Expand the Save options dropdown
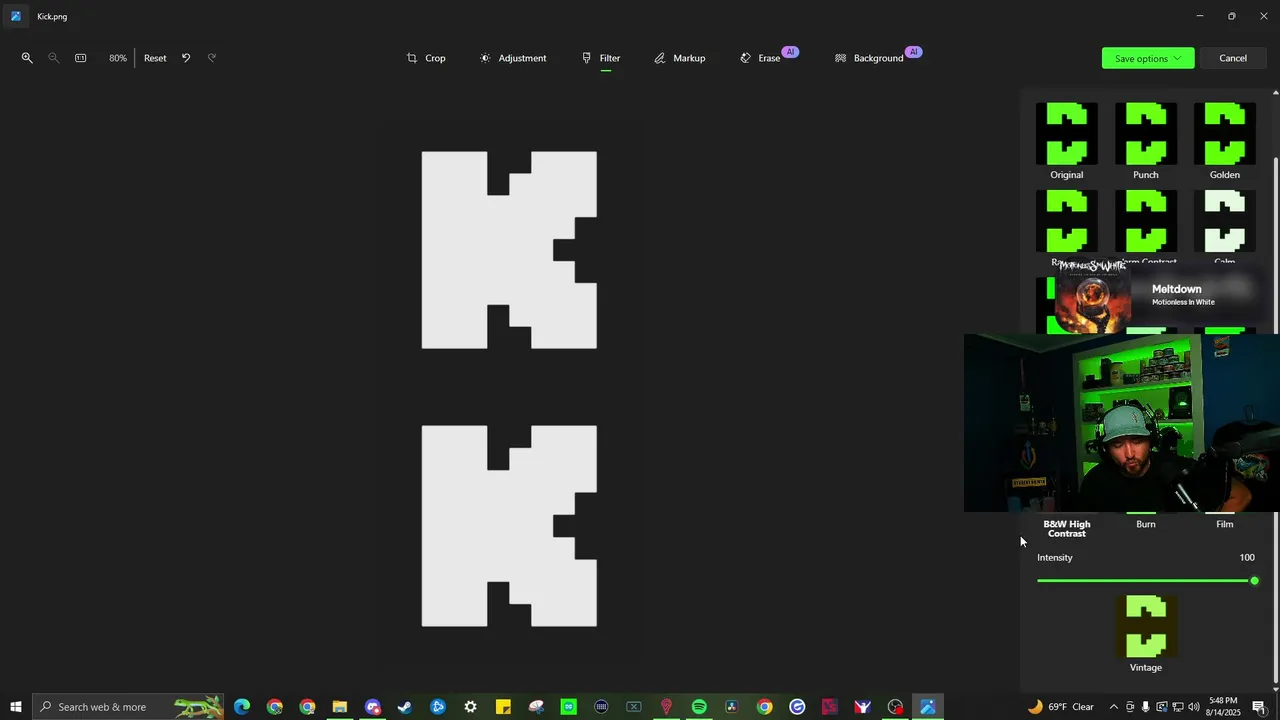Viewport: 1280px width, 720px height. click(1148, 58)
